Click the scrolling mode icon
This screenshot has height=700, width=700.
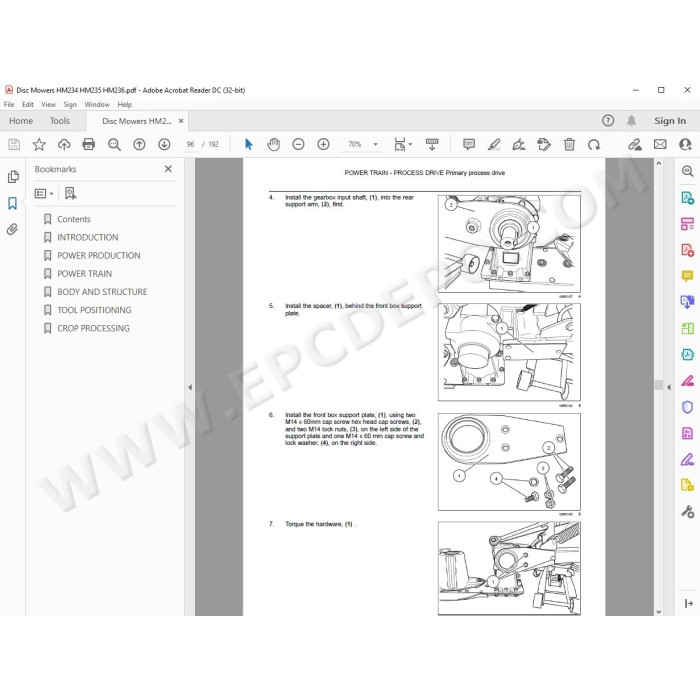click(x=432, y=144)
